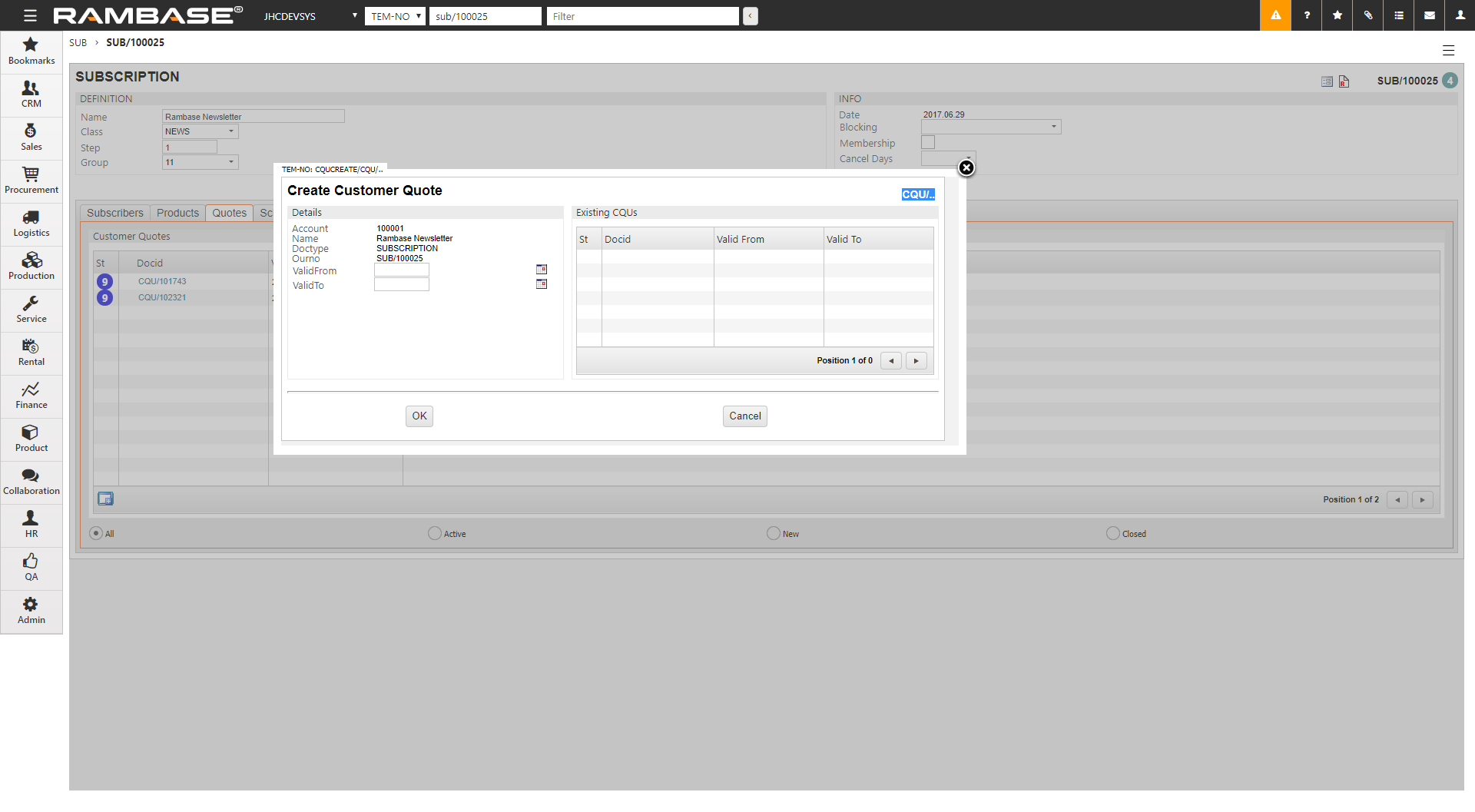
Task: Select the Active radio button
Action: 435,533
